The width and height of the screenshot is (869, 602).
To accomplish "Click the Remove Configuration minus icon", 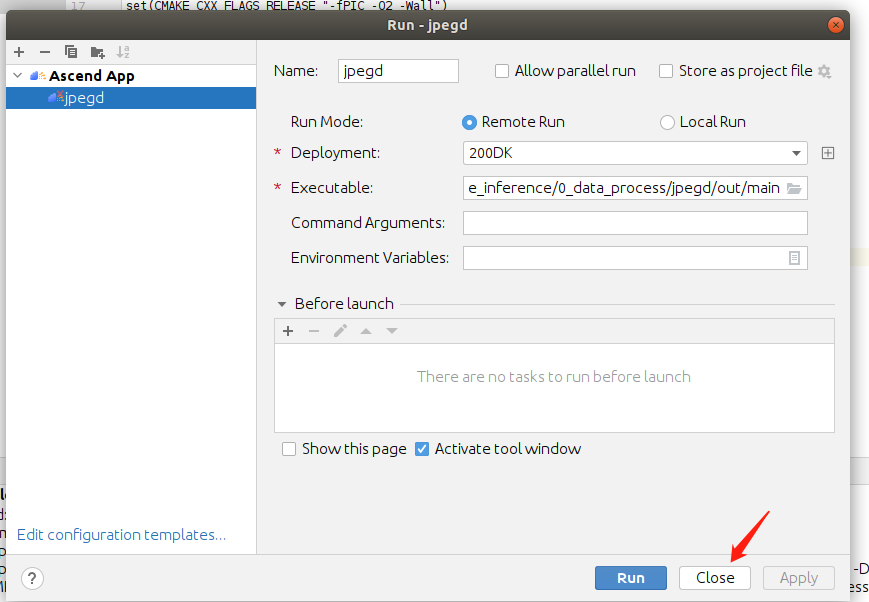I will click(45, 52).
